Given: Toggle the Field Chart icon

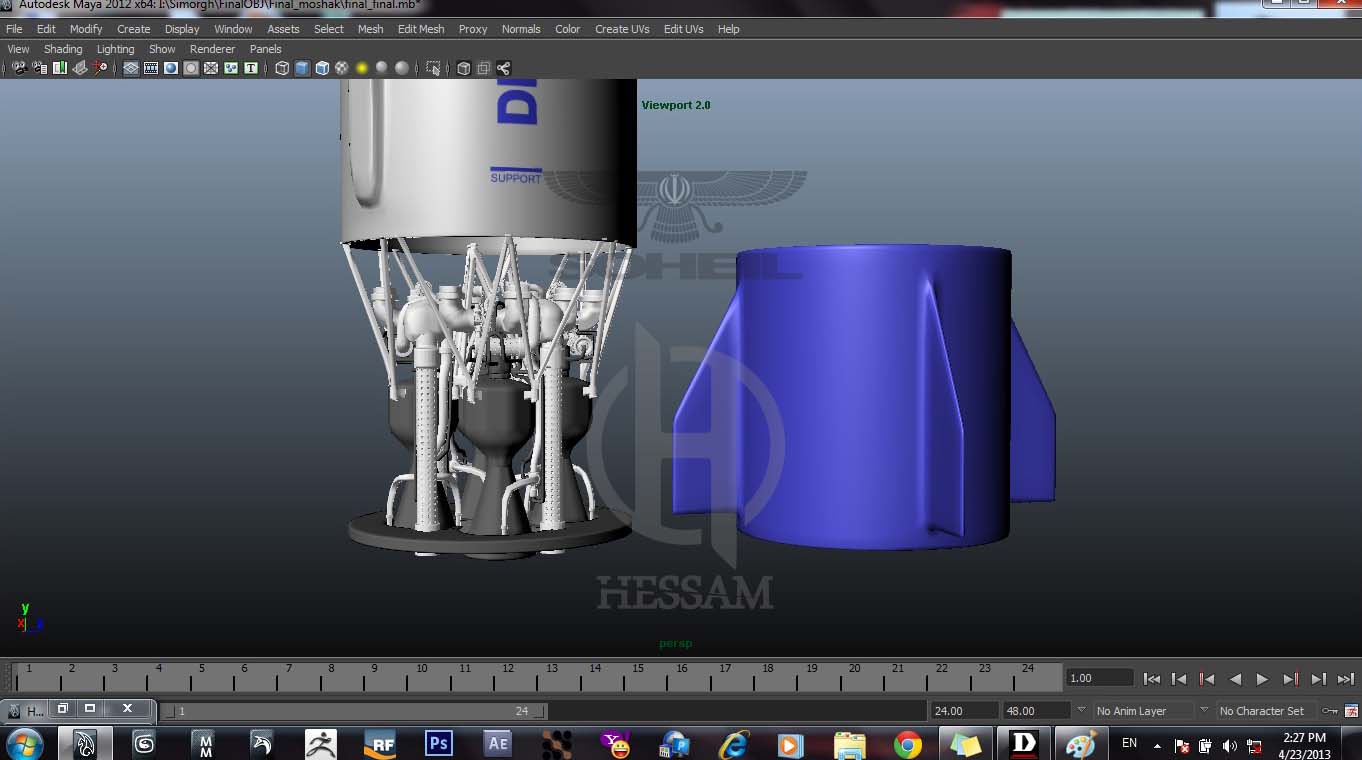Looking at the screenshot, I should (x=211, y=68).
